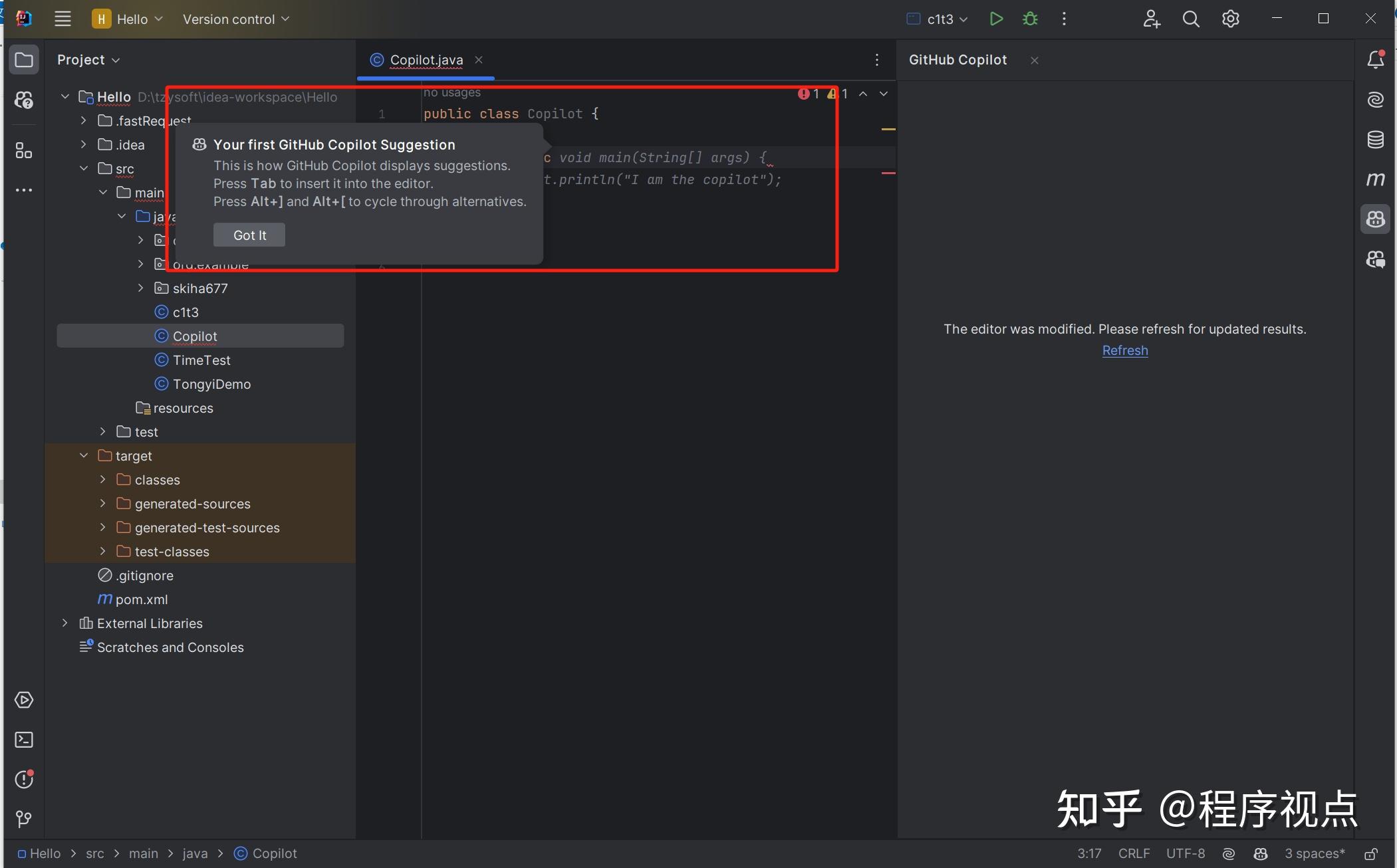
Task: Open the Problems tool window
Action: point(25,779)
